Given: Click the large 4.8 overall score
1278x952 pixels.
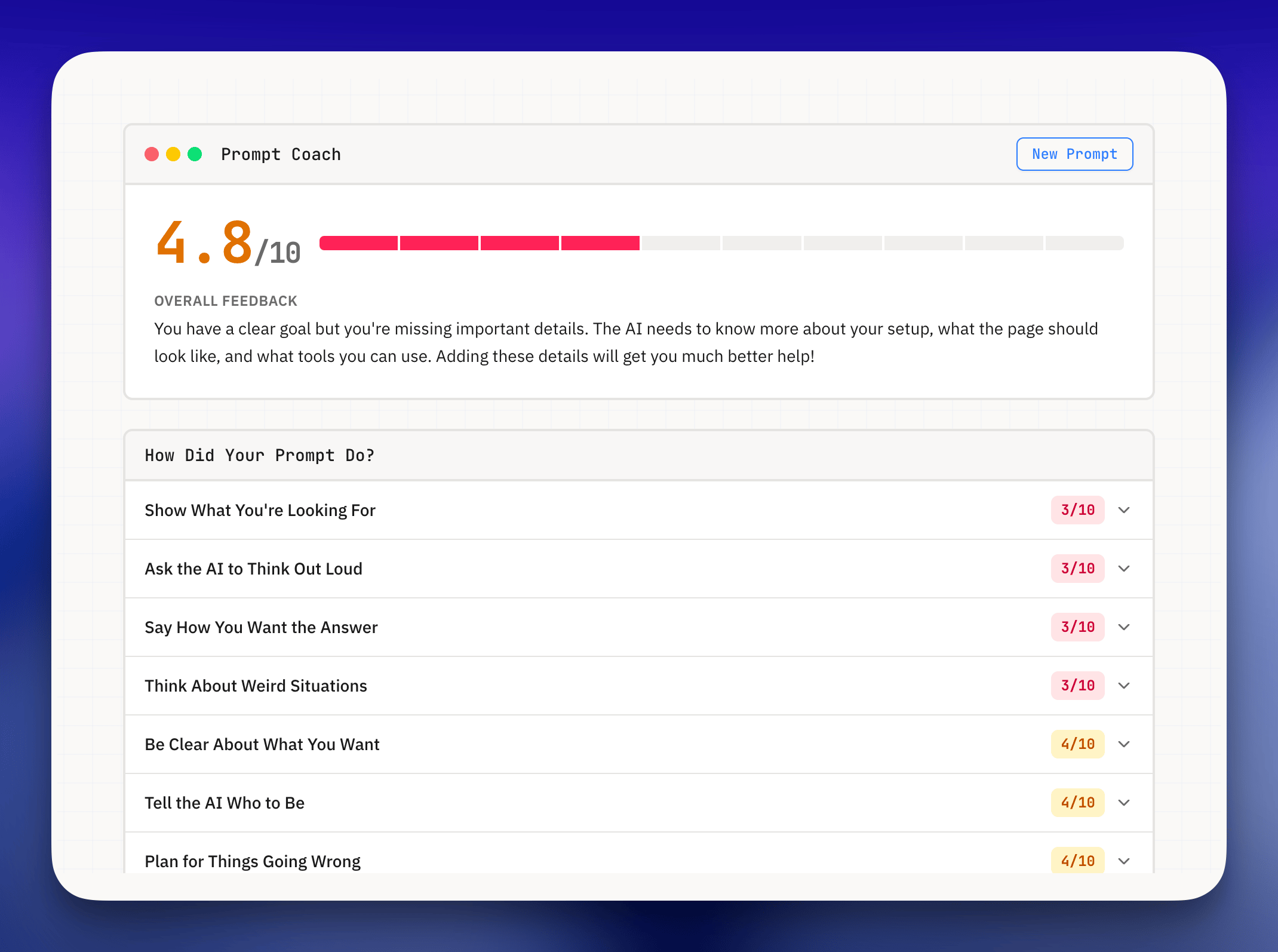Looking at the screenshot, I should click(204, 243).
